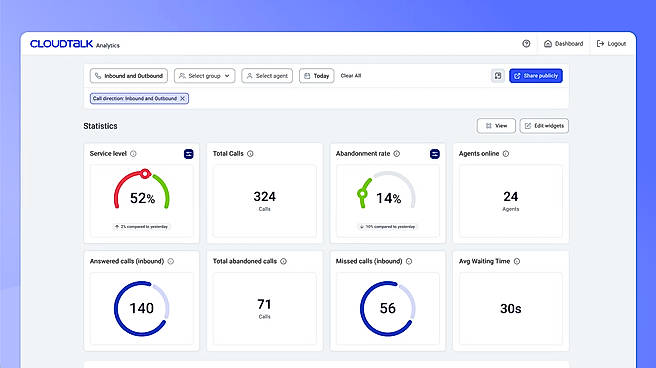Viewport: 656px width, 368px height.
Task: Show info for Total abandoned calls
Action: 283,261
